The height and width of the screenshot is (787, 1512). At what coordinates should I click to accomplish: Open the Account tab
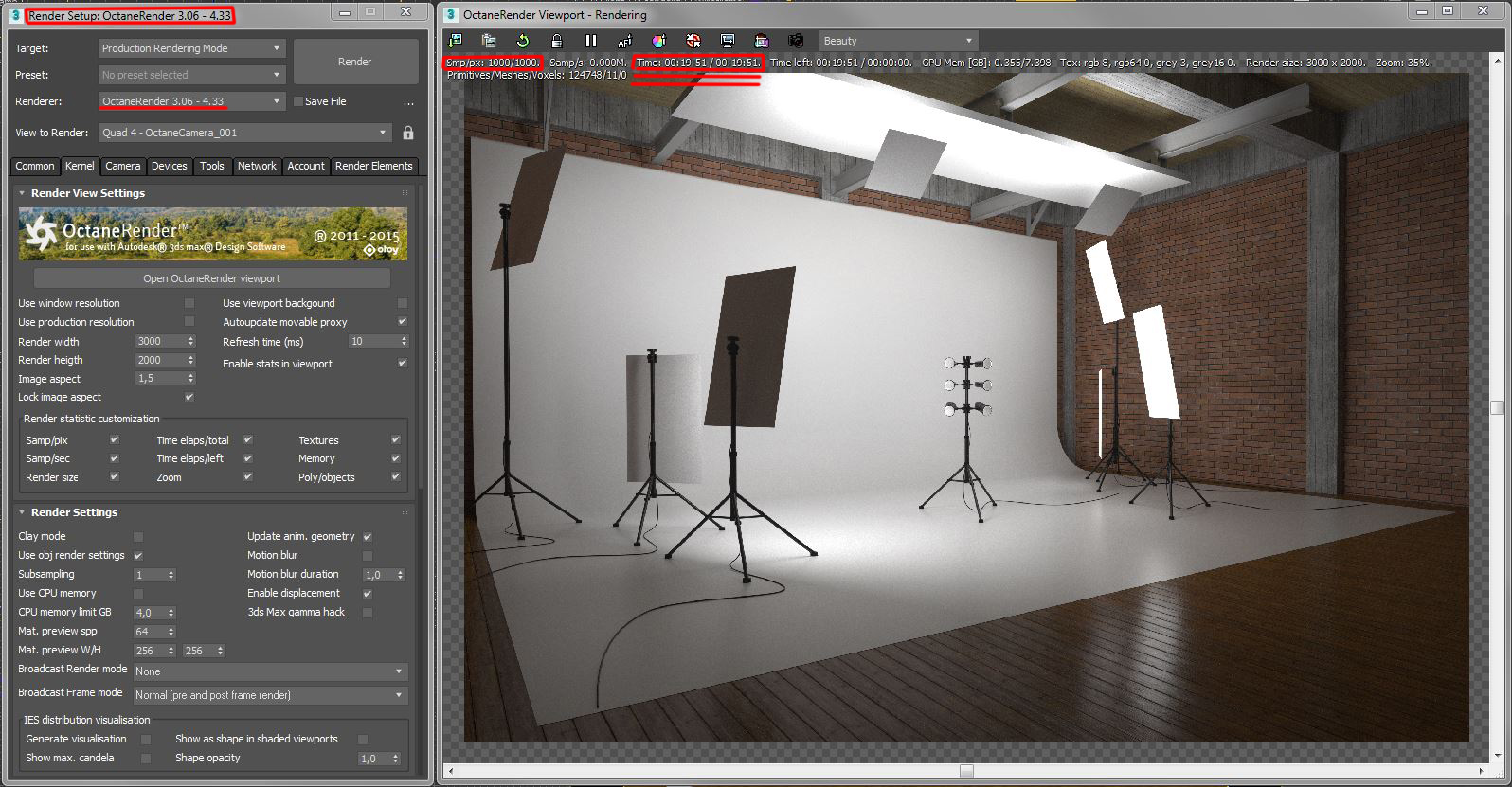pos(305,166)
